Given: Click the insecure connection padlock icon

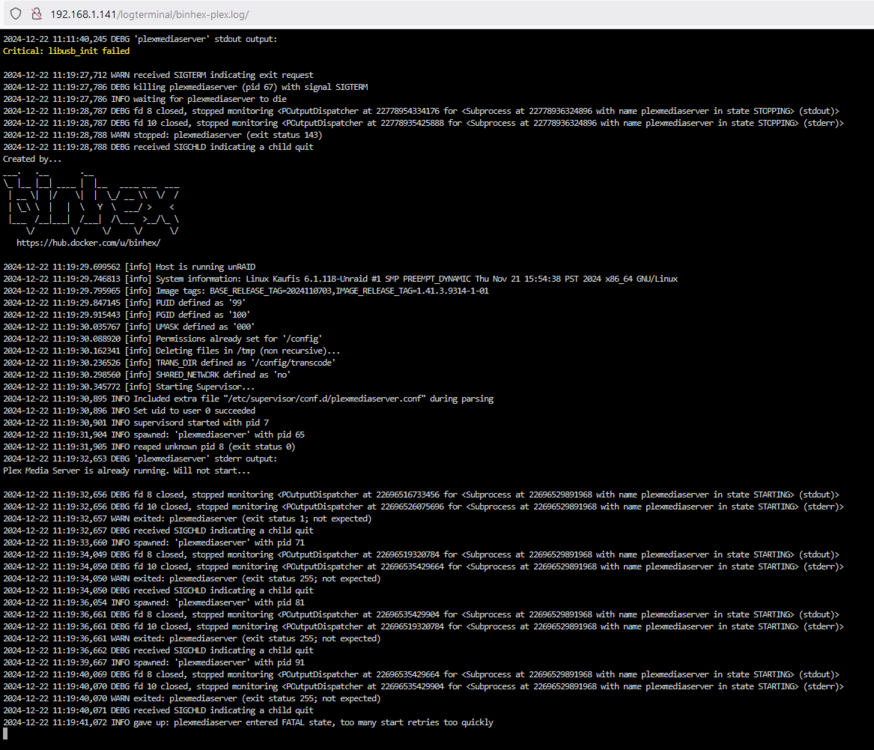Looking at the screenshot, I should click(37, 14).
